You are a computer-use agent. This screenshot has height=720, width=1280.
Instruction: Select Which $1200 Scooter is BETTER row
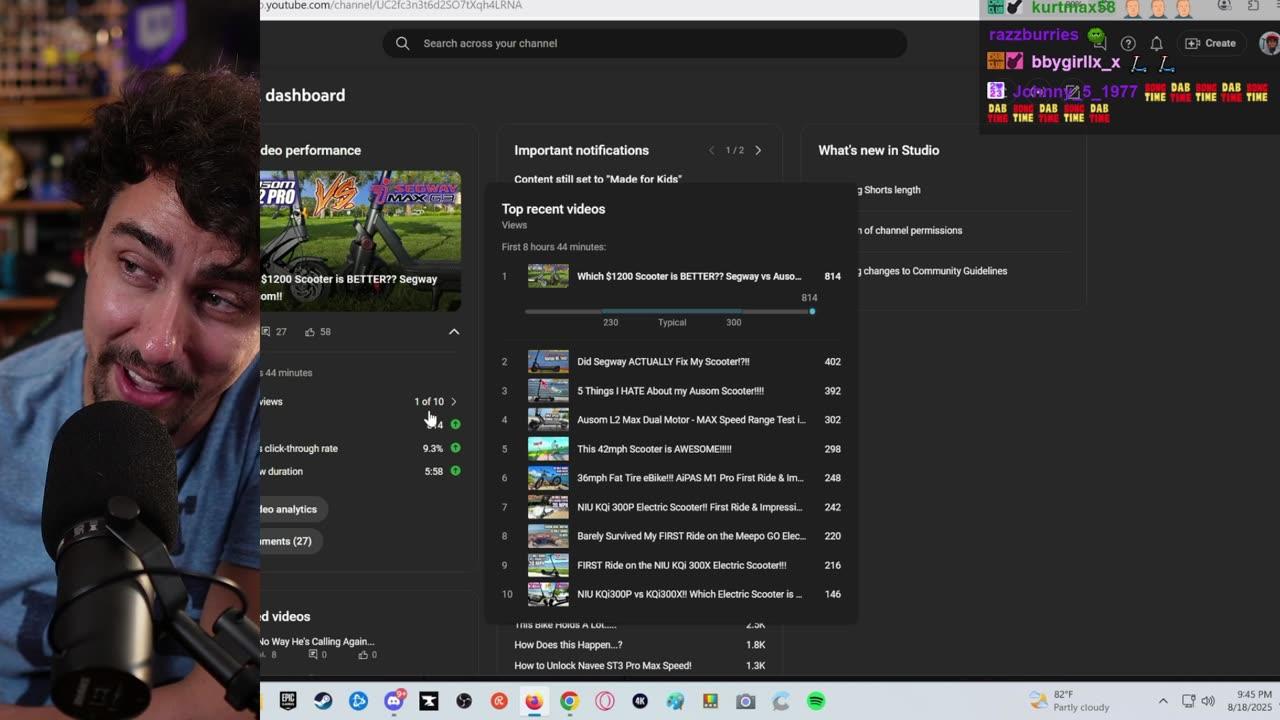tap(672, 276)
